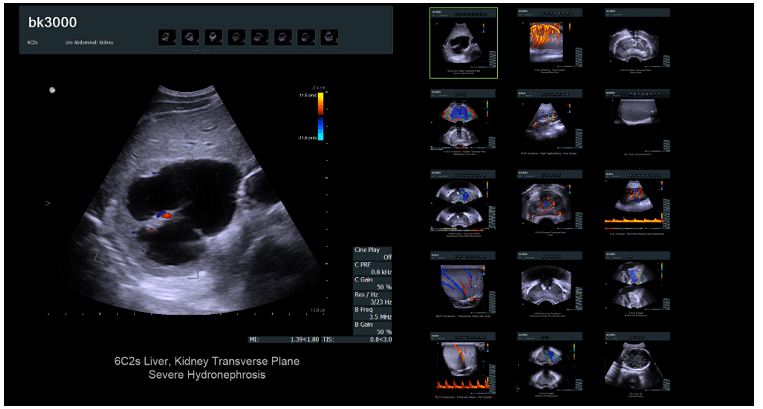
Task: Choose the fifth preset icon in header strip
Action: click(x=259, y=37)
